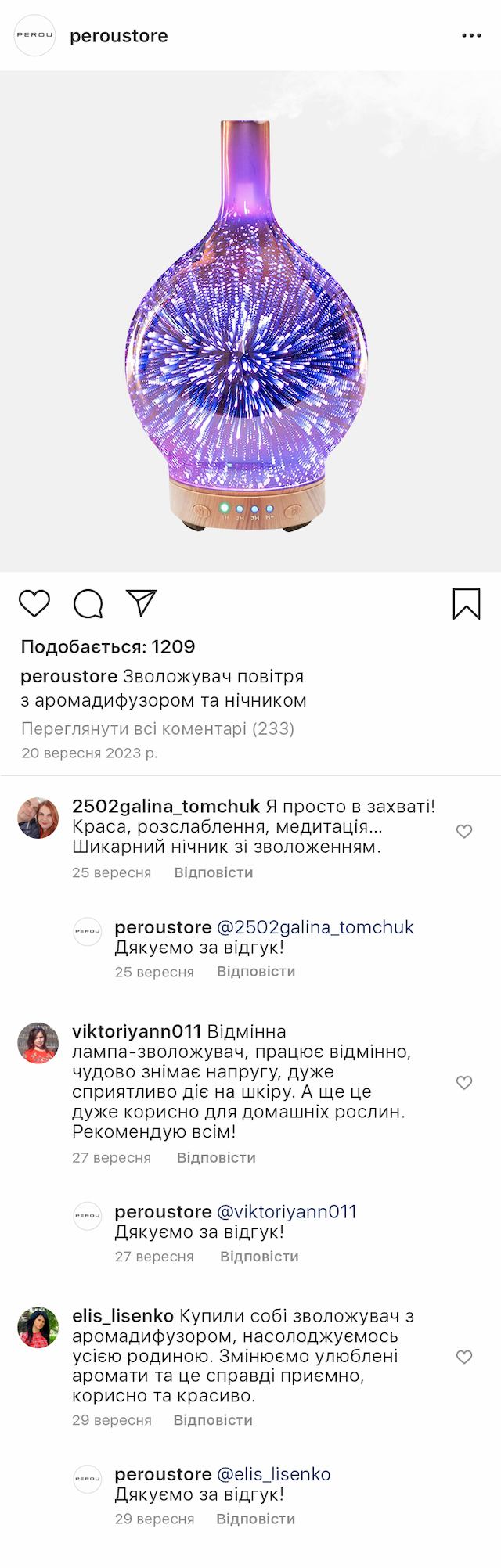
Task: Open viktoriyann011's profile avatar
Action: pos(38,1043)
